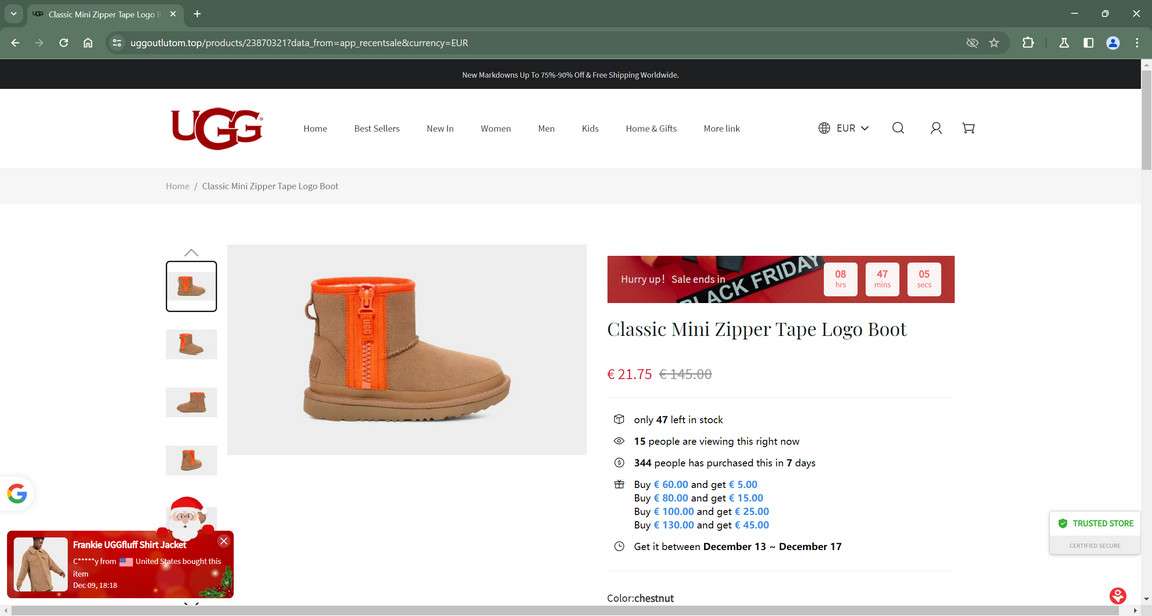
Task: Click the main boot product image
Action: (x=406, y=350)
